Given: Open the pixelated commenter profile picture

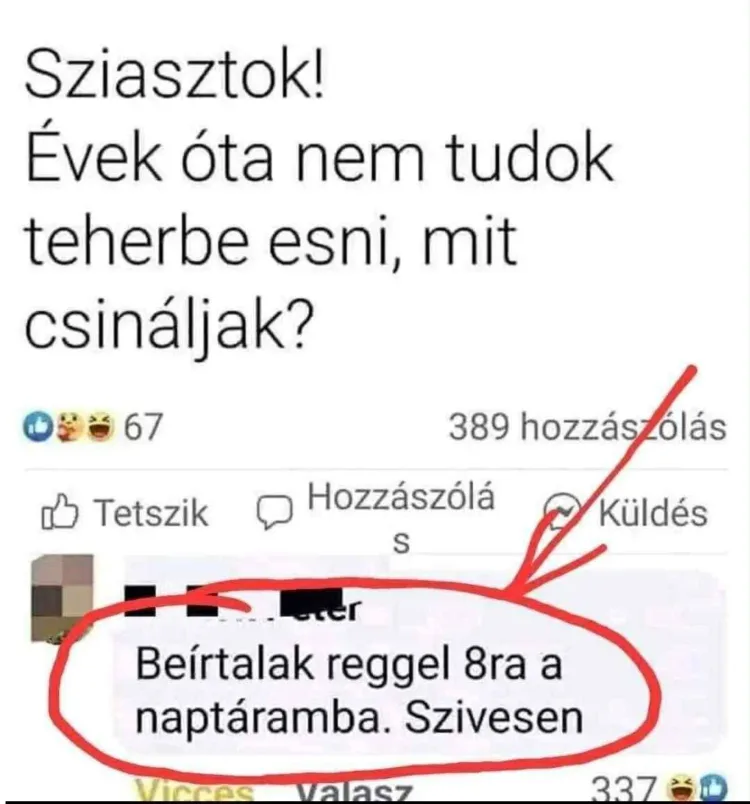Looking at the screenshot, I should coord(62,598).
